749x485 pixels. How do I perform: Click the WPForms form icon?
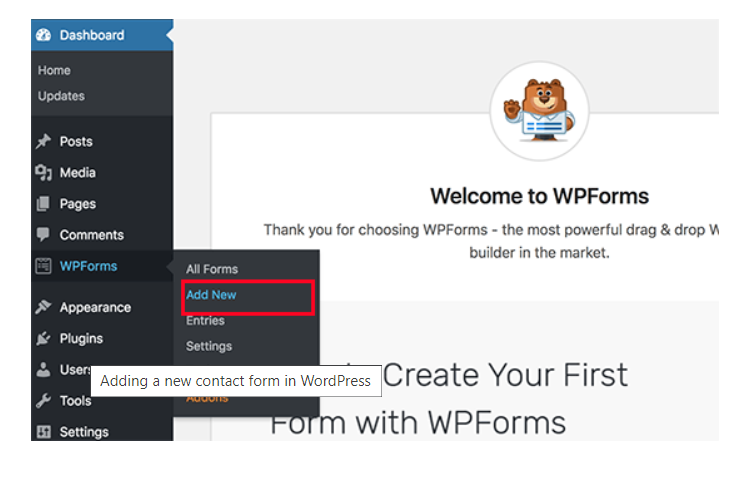(x=43, y=266)
